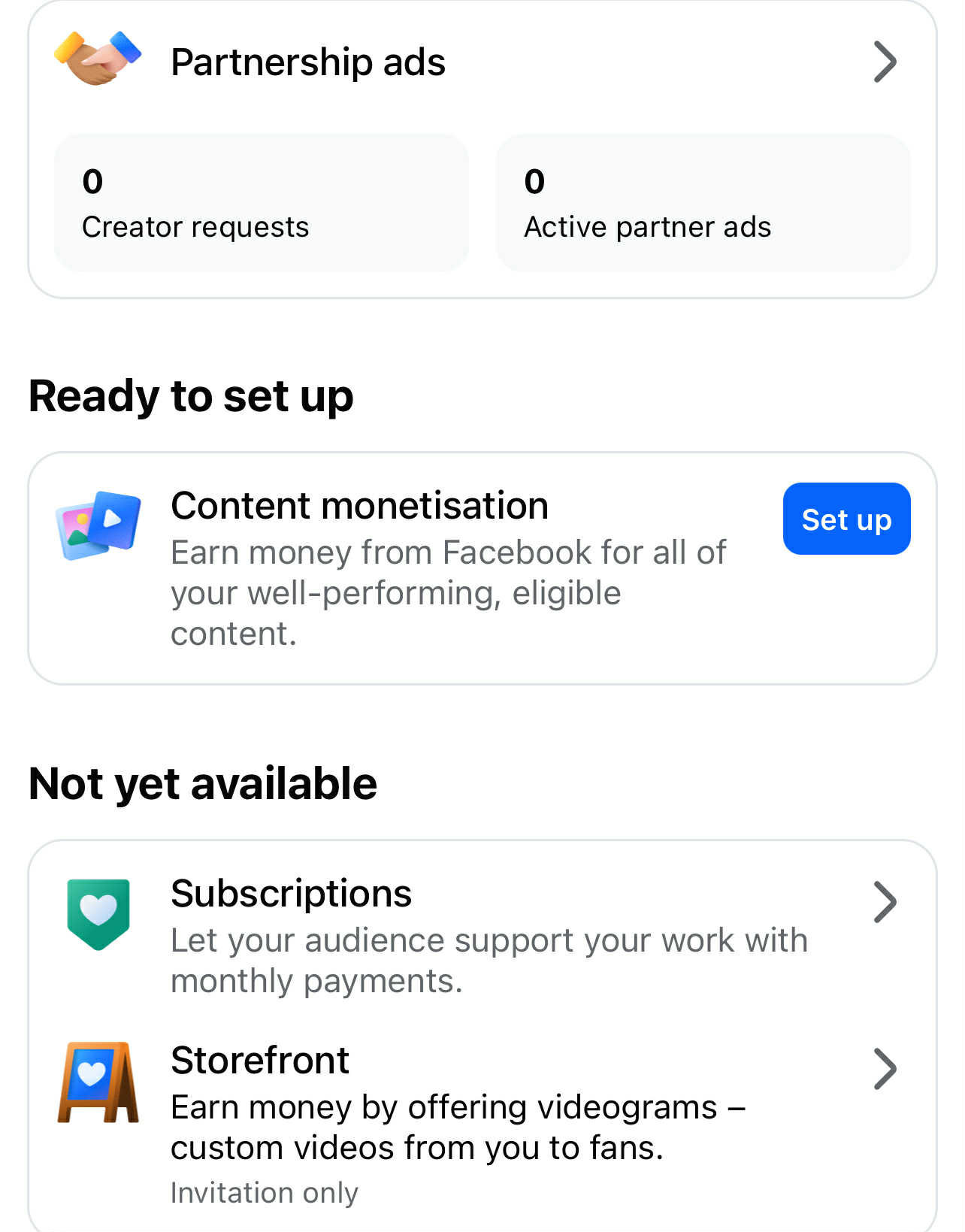Tap the Subscriptions monthly payments description
The image size is (965, 1232).
coord(489,961)
